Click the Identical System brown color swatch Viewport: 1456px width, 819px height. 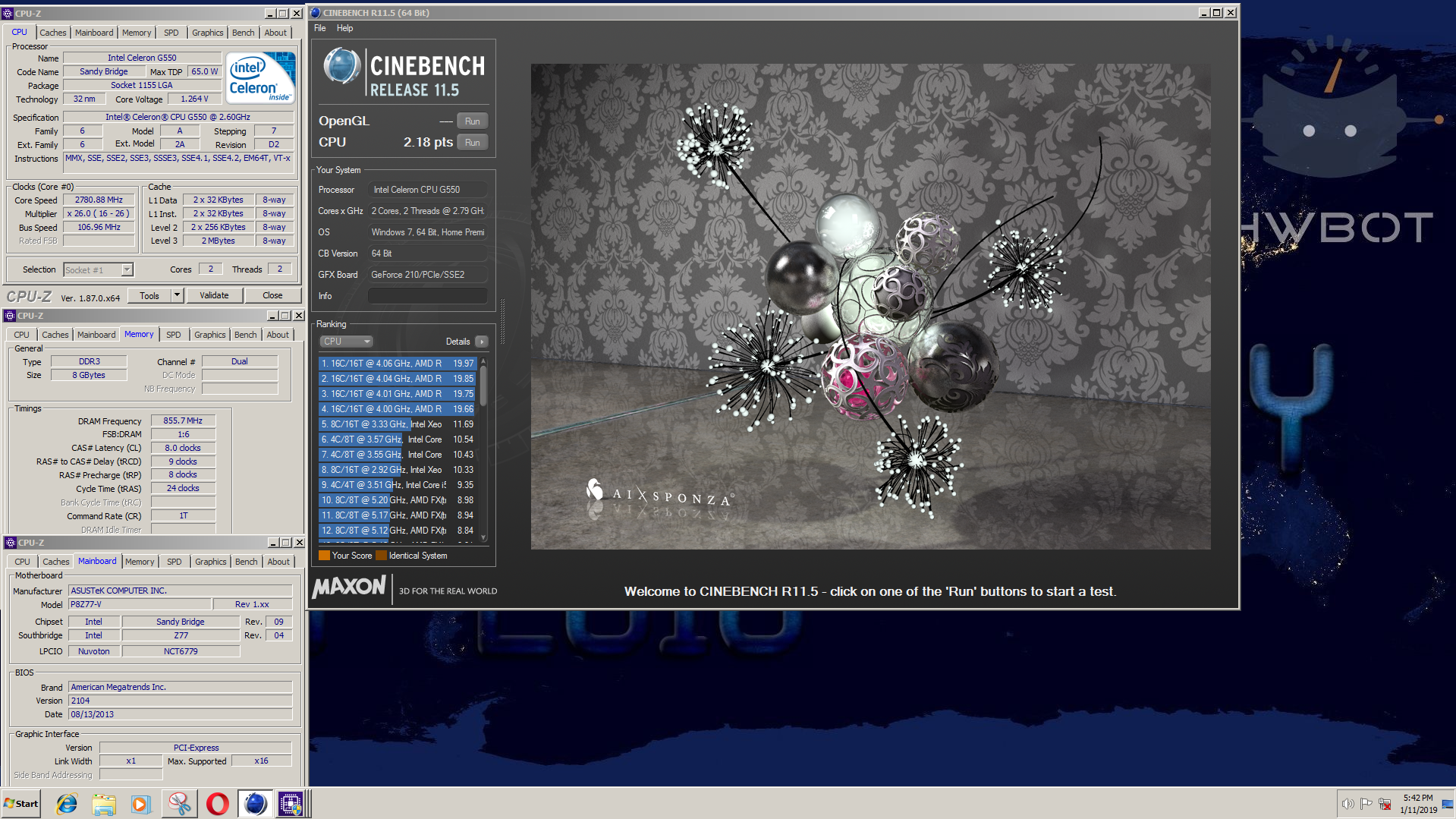click(x=381, y=556)
